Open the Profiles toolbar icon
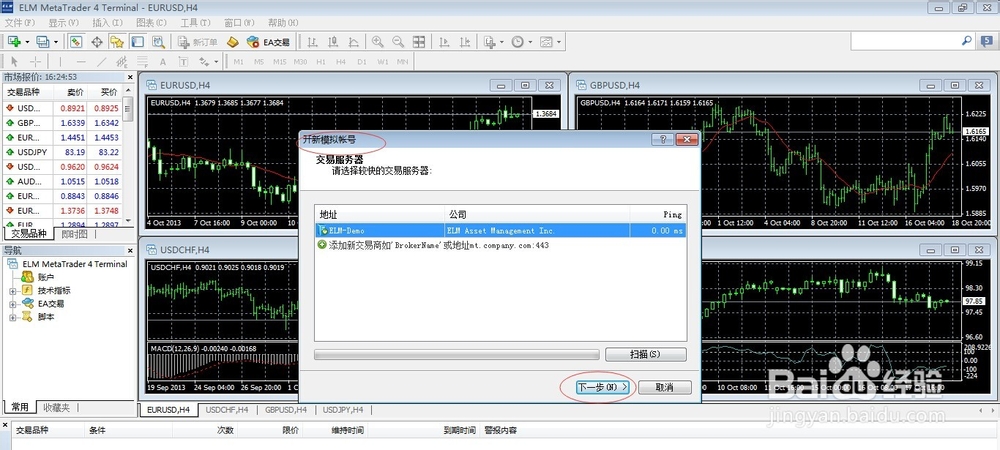Viewport: 1000px width, 450px height. coord(43,42)
